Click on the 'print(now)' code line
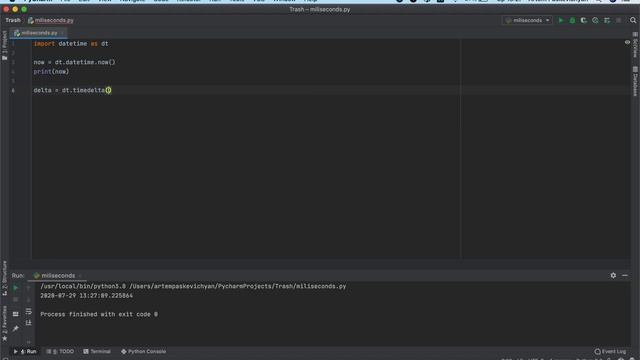The image size is (640, 360). coord(51,71)
